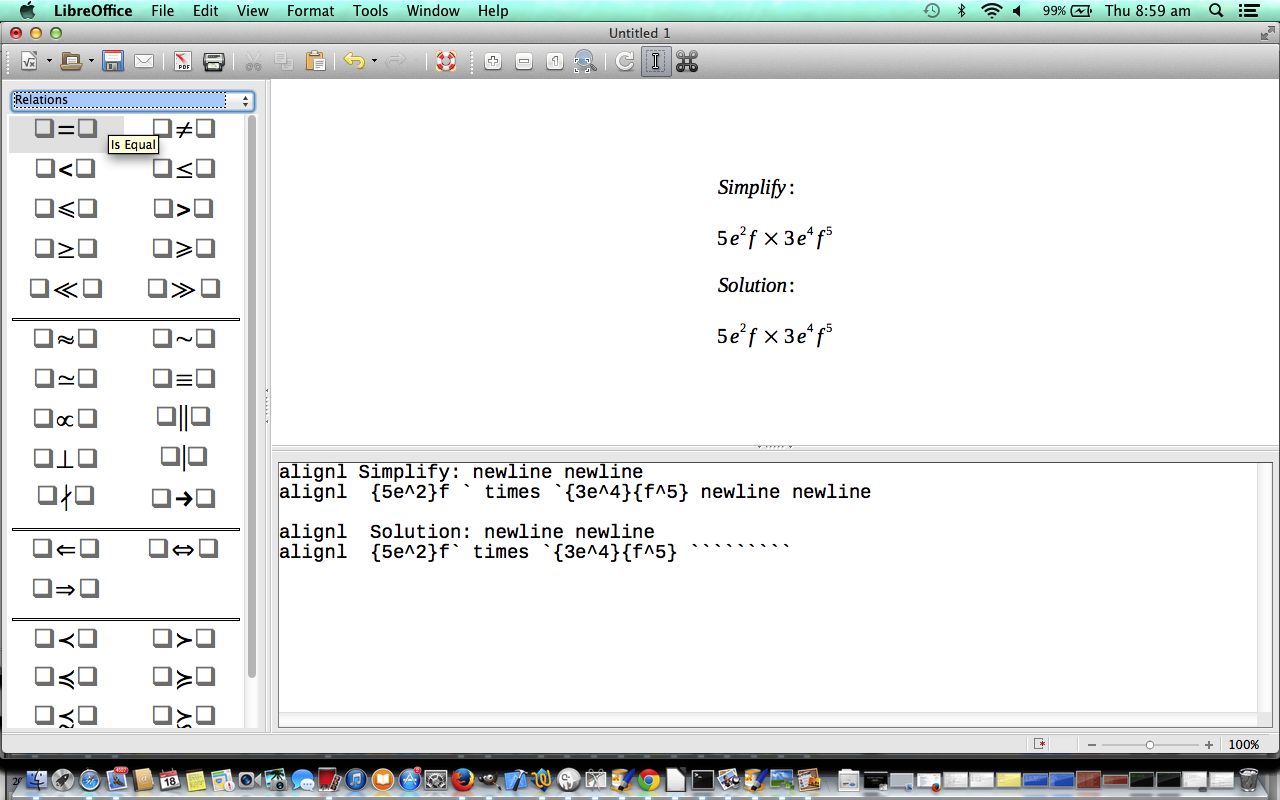
Task: Insert the Less Than Or Equal relation
Action: coord(184,169)
